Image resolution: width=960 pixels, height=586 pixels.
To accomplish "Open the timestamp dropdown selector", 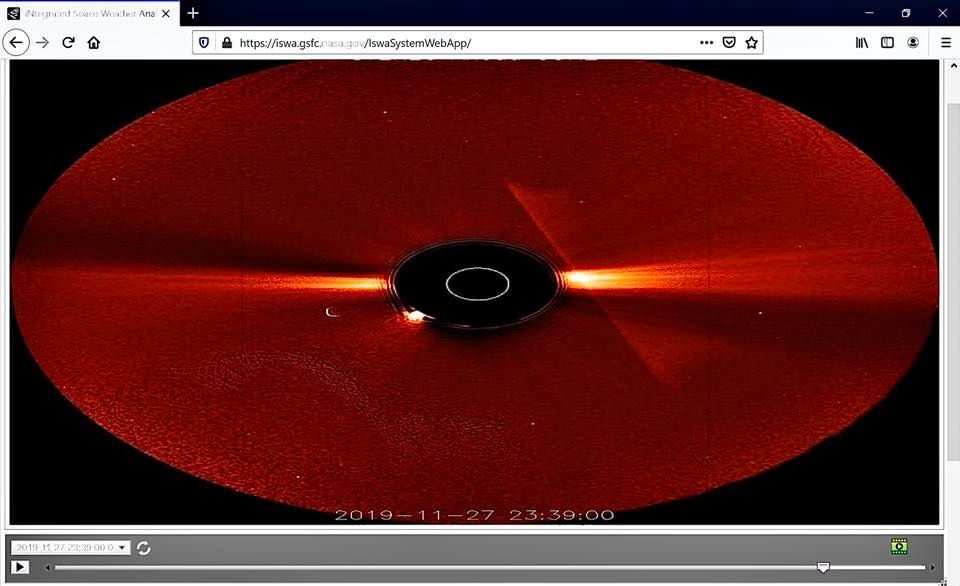I will pyautogui.click(x=71, y=547).
